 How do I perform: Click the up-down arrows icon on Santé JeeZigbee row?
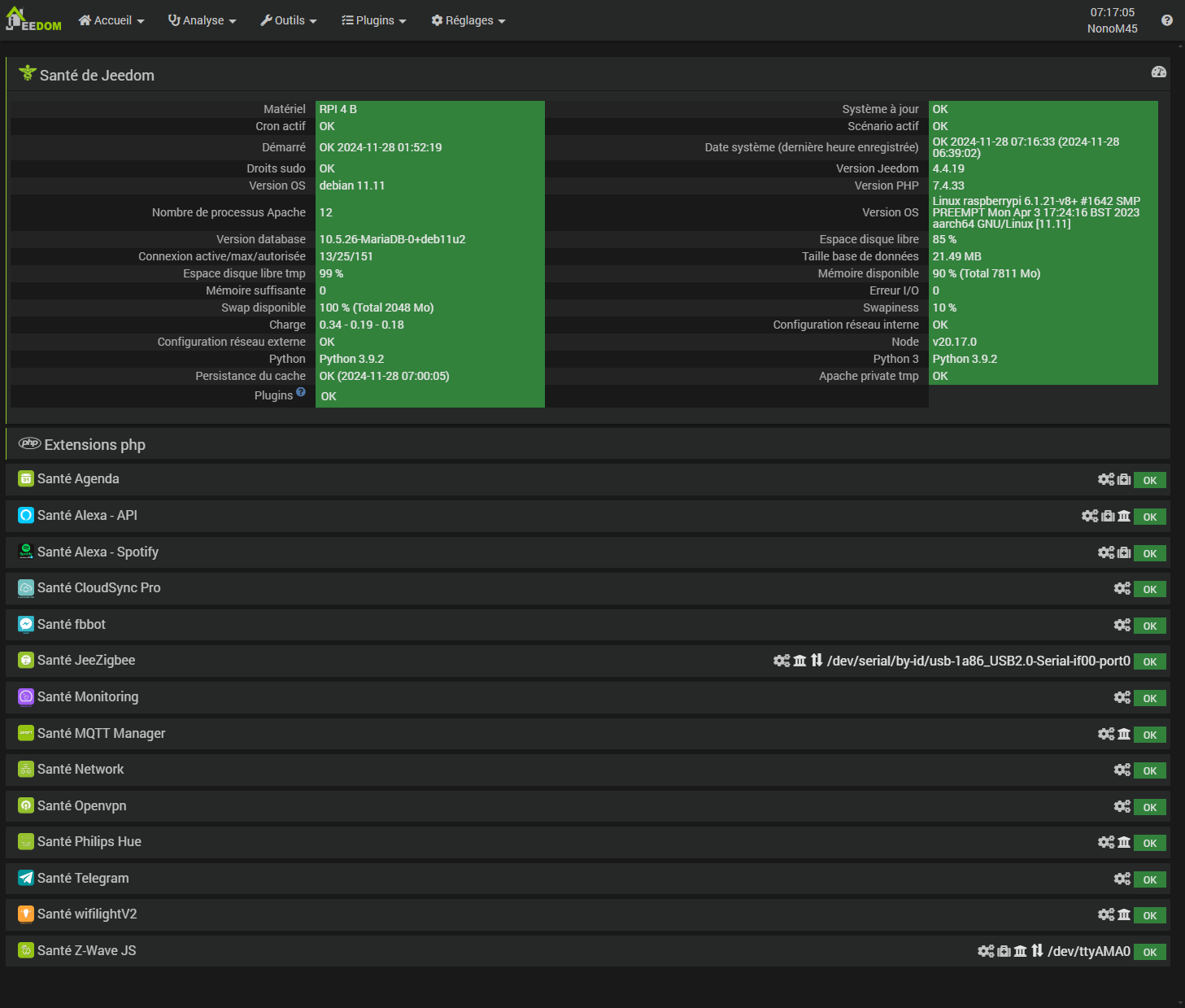pyautogui.click(x=817, y=661)
